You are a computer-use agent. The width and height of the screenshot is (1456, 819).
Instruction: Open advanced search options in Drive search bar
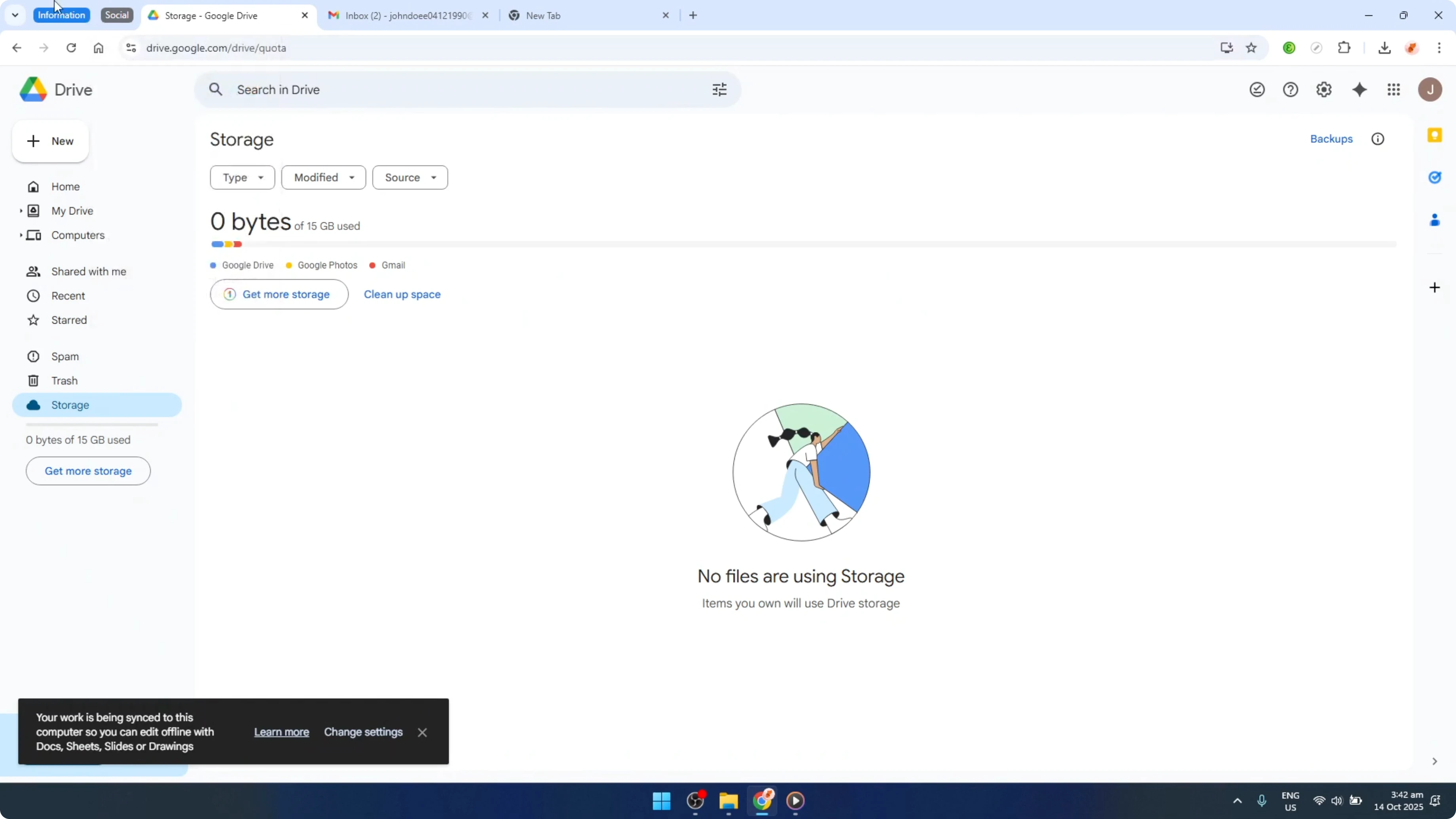click(x=719, y=89)
